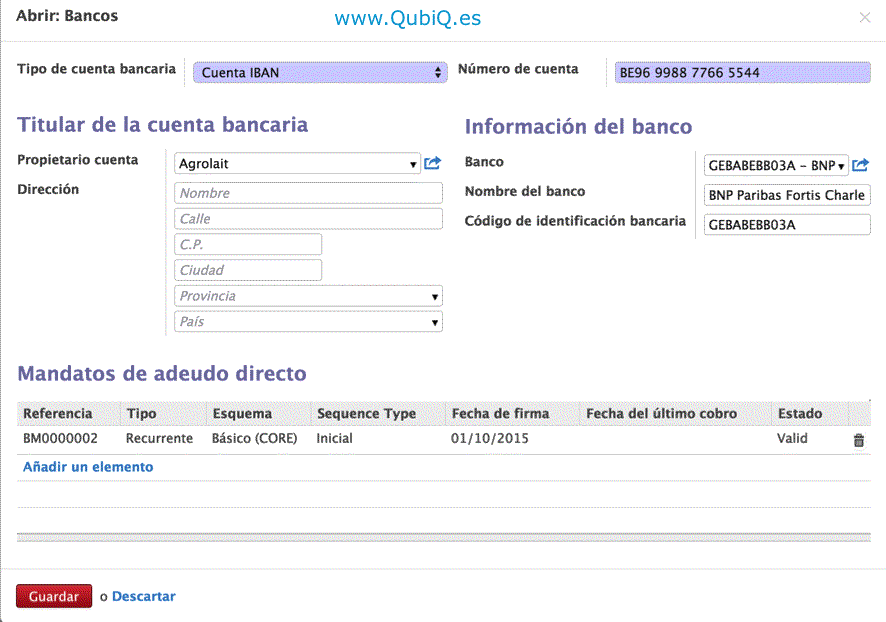
Task: Click the Calle input field
Action: 308,219
